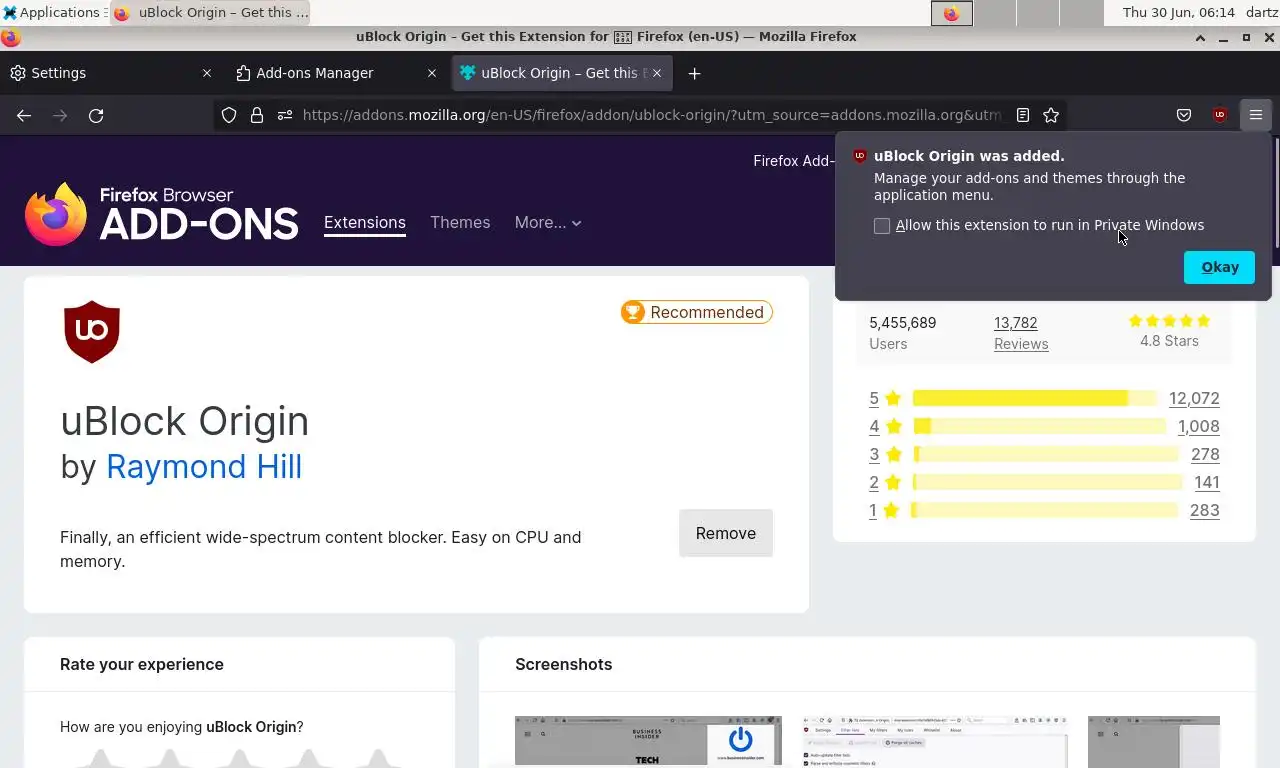1280x768 pixels.
Task: Click the 5-star rating bar
Action: (x=1035, y=398)
